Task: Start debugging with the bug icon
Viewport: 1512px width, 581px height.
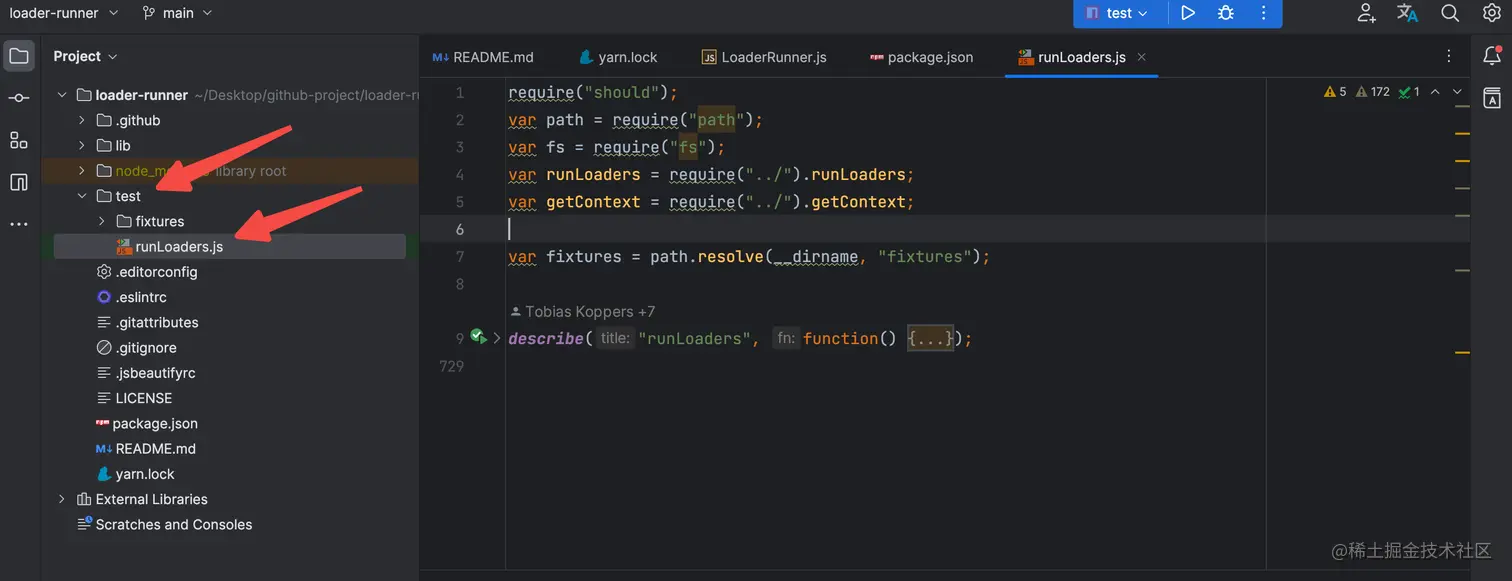Action: click(x=1225, y=13)
